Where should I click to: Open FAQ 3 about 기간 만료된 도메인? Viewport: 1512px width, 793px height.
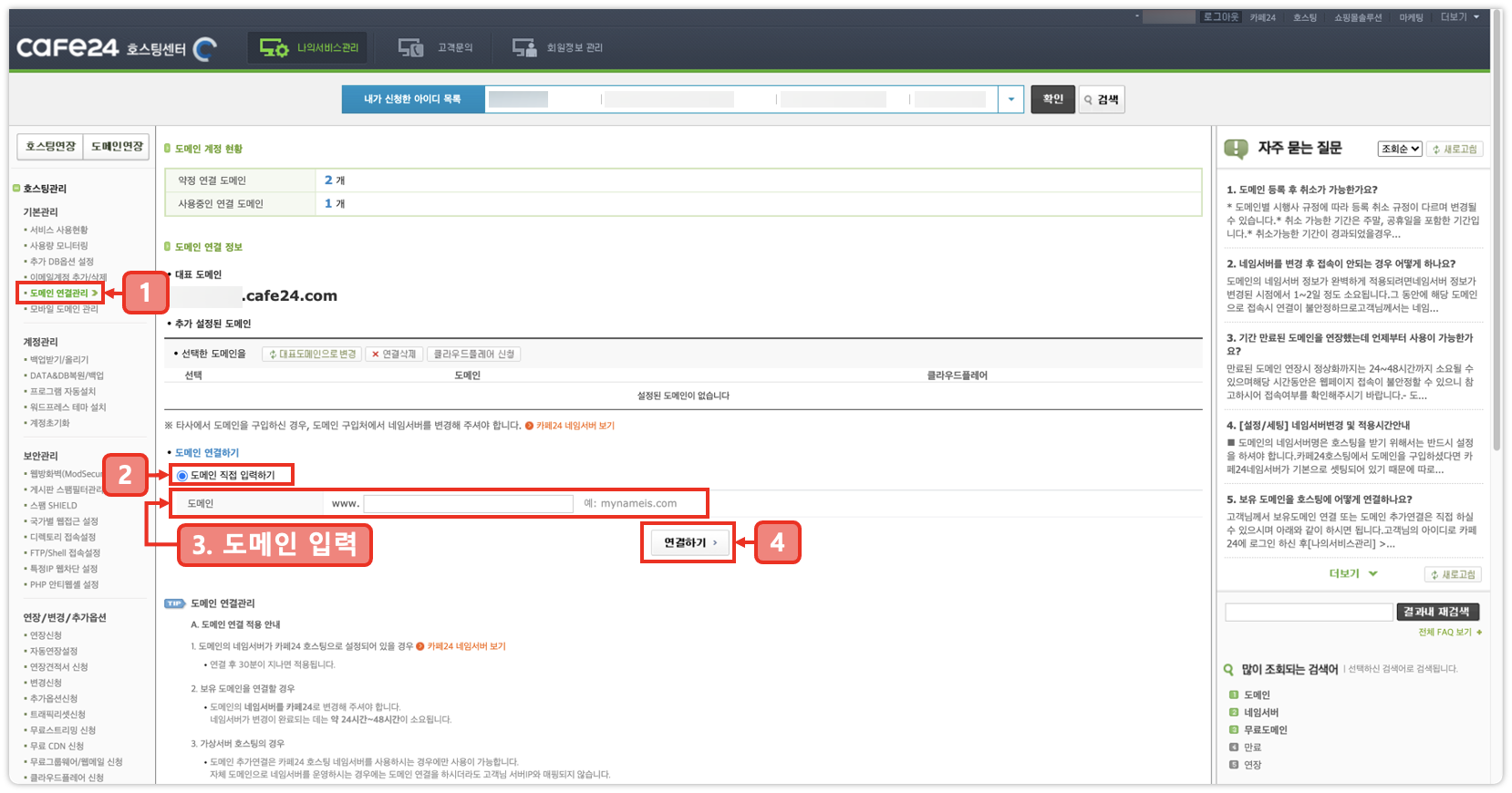[x=1350, y=344]
